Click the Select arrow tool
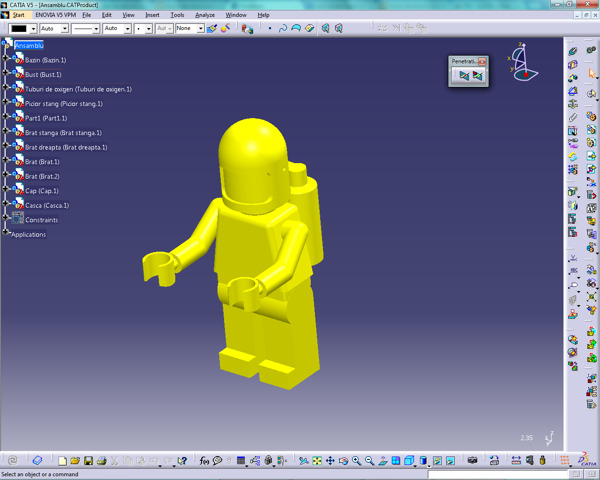The image size is (600, 480). click(x=592, y=73)
